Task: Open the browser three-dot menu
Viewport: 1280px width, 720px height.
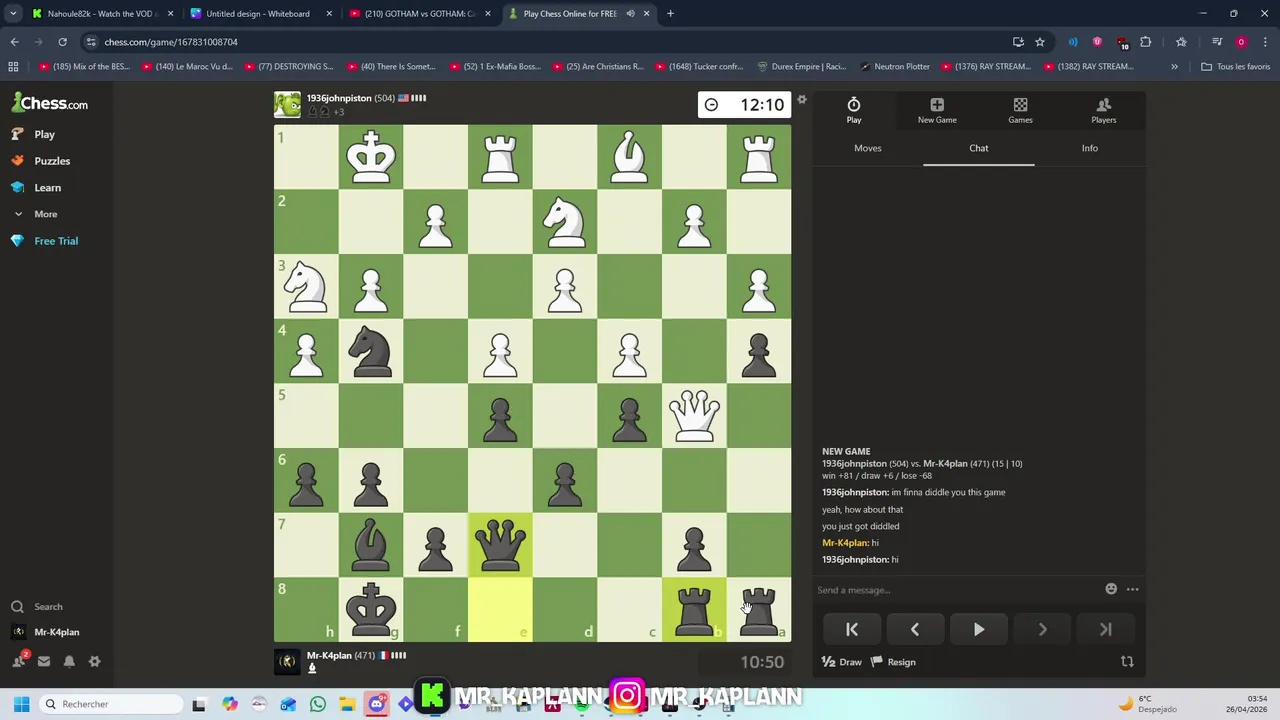Action: tap(1265, 42)
